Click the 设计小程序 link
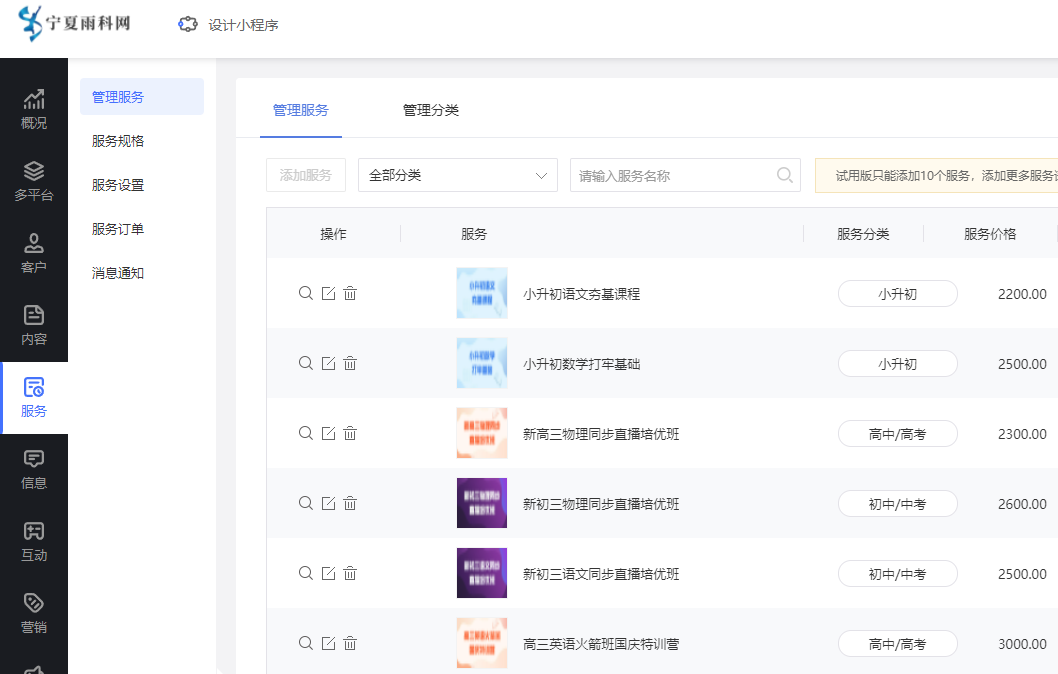Viewport: 1058px width, 674px height. click(x=243, y=25)
